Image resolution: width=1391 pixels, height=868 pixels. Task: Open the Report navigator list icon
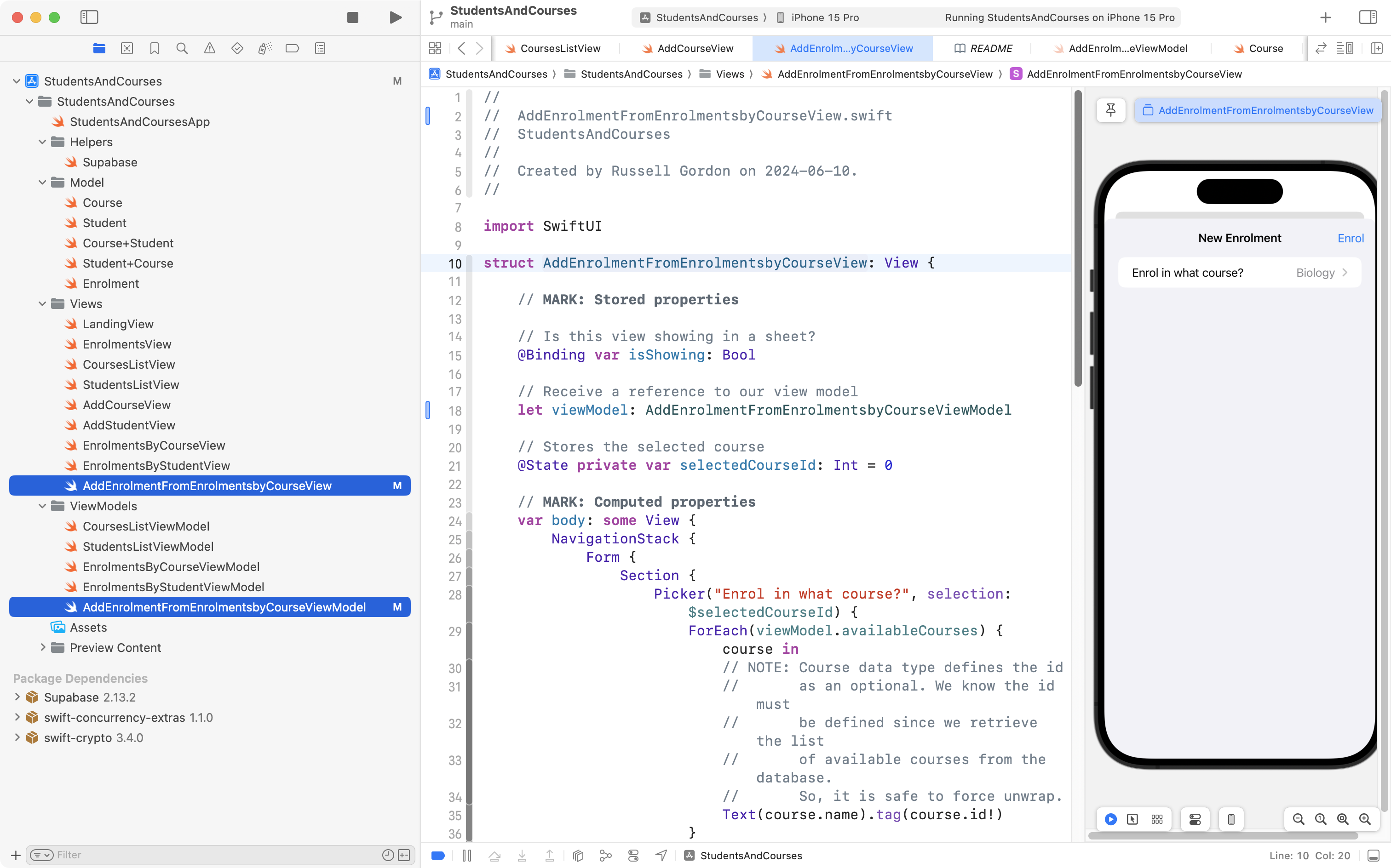(319, 48)
